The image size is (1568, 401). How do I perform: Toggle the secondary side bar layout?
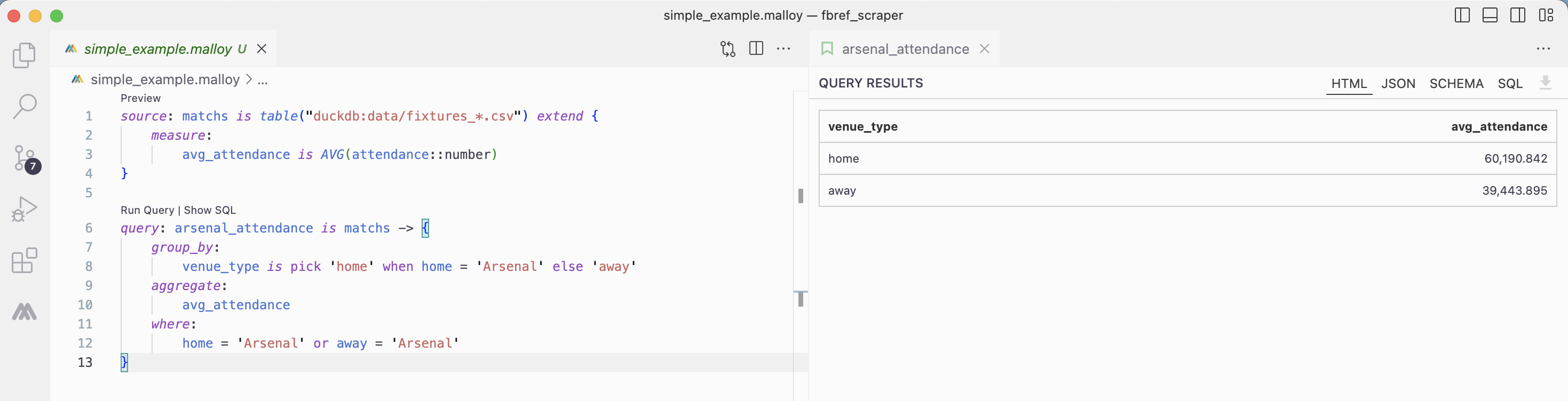(x=1517, y=15)
